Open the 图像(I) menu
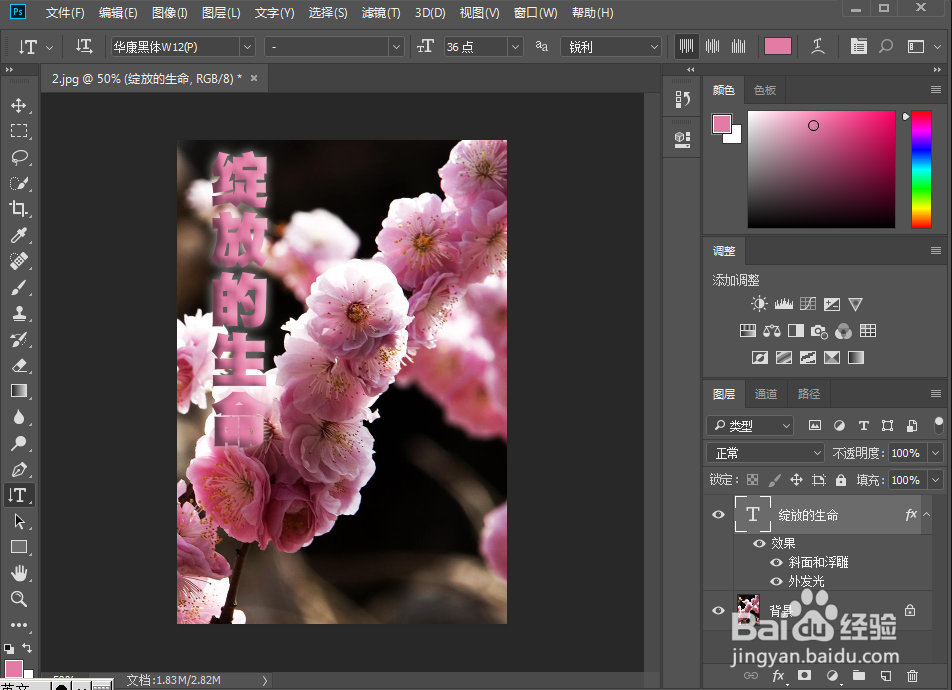Screen dimensions: 952x690 tap(169, 13)
